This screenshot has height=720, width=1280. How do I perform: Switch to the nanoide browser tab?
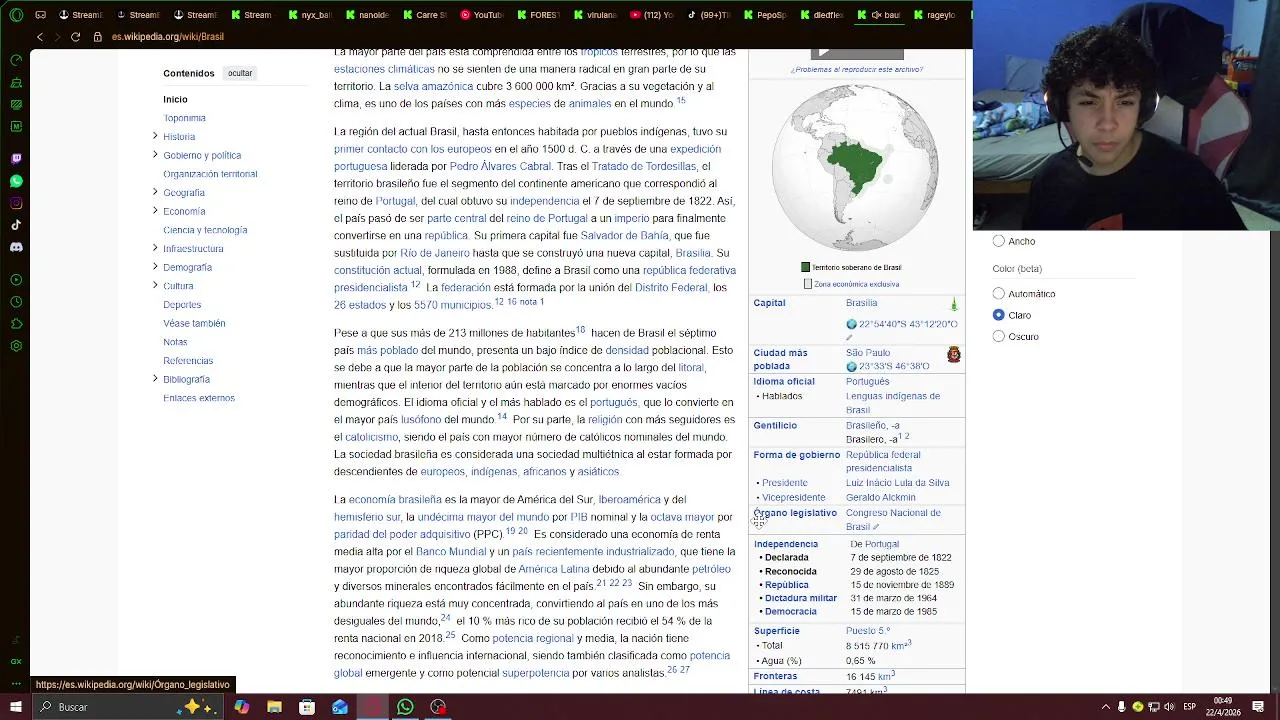pyautogui.click(x=367, y=15)
